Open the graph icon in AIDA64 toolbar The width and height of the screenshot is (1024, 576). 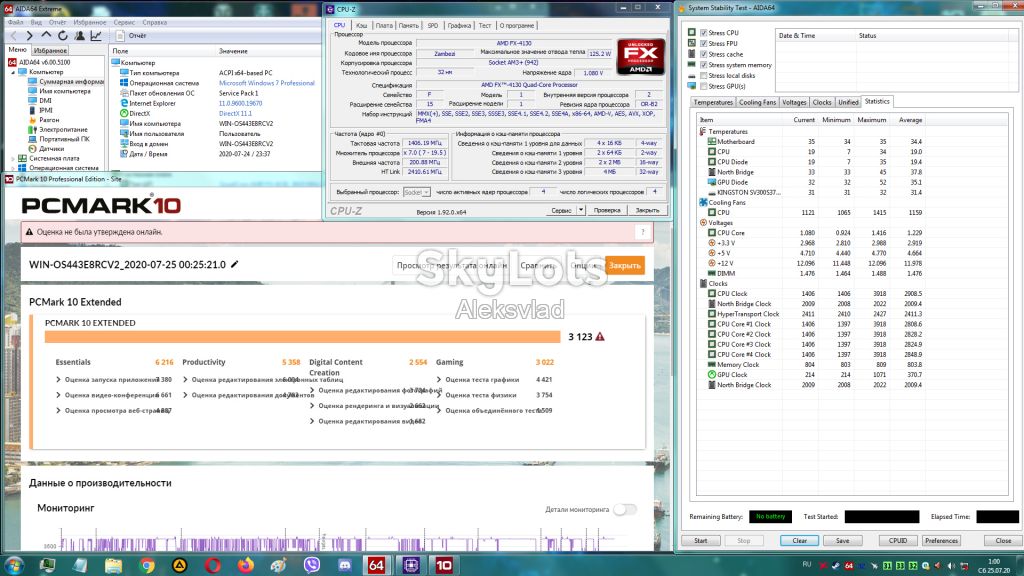96,36
